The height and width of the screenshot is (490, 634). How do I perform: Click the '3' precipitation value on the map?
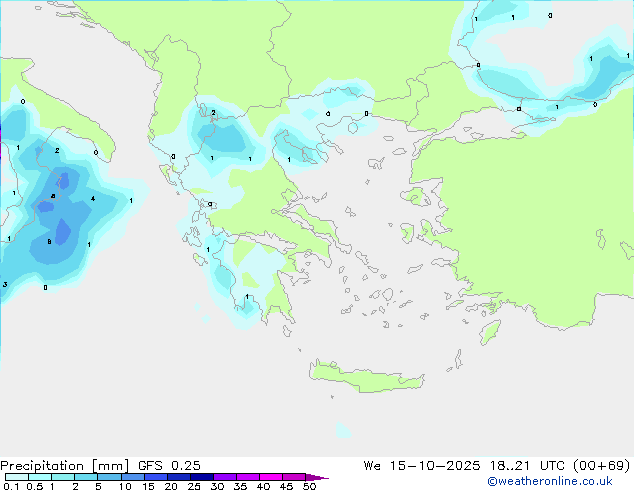pos(5,285)
